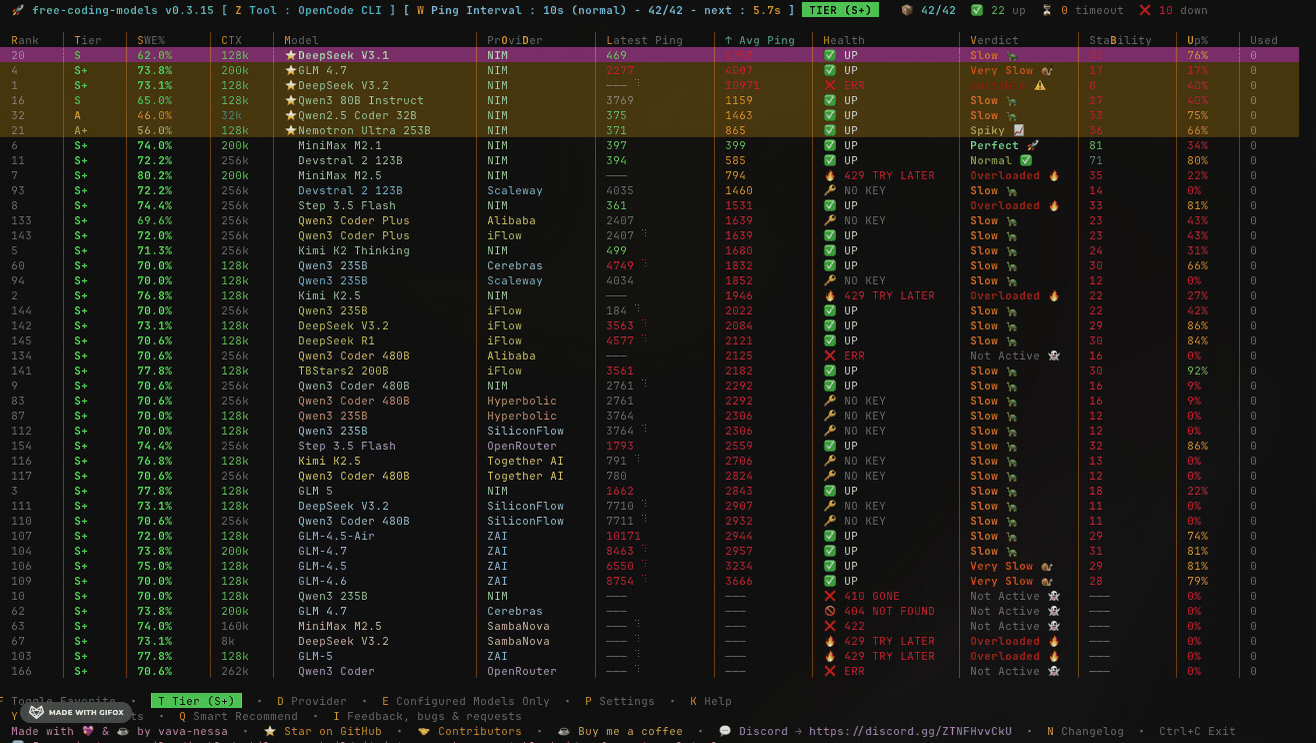Click the green check health icon for MiniMax M2.1
Screen dimensions: 1316x743
(x=829, y=145)
